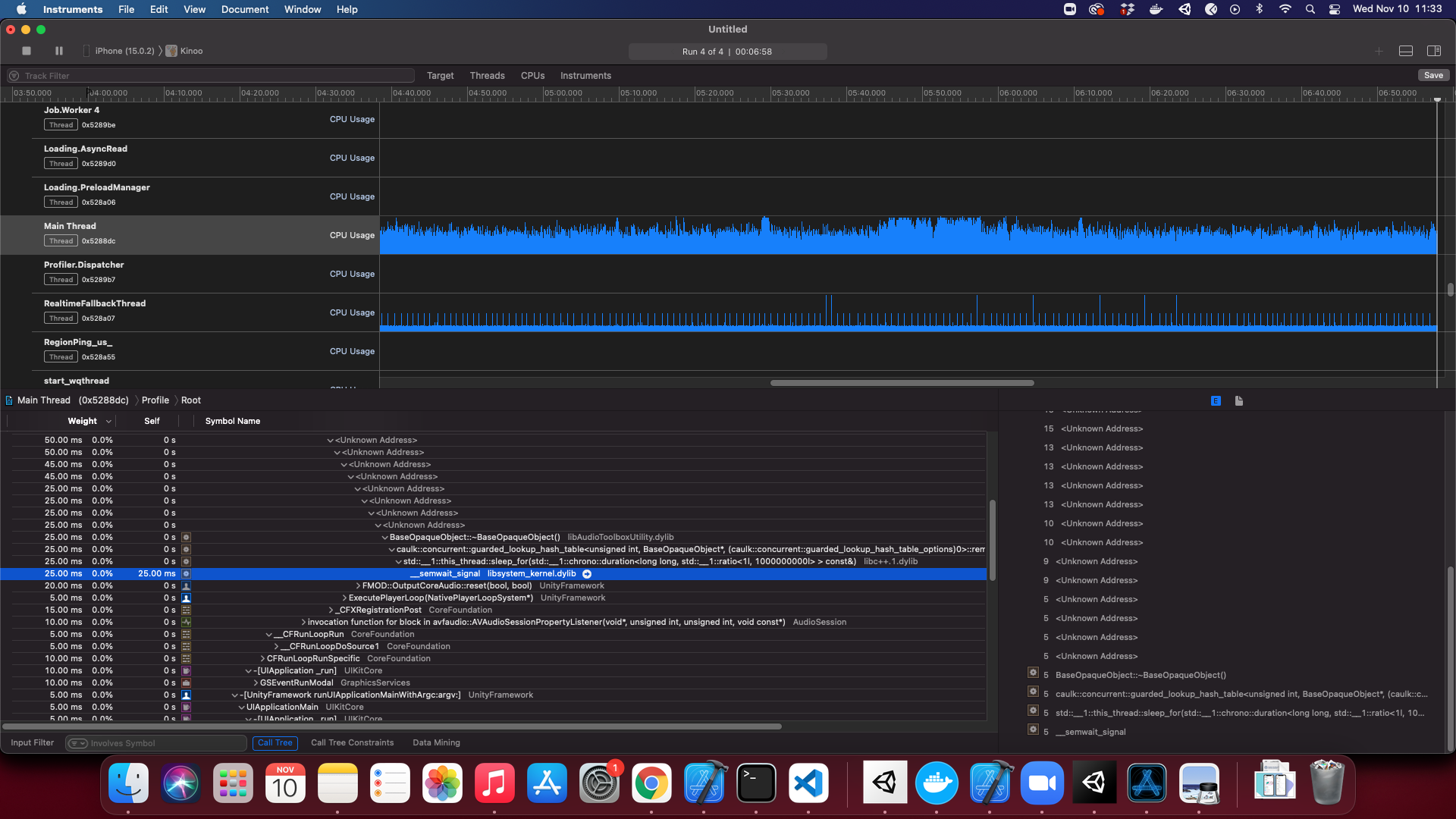Viewport: 1456px width, 819px height.
Task: Stop the recording with the stop button
Action: click(x=27, y=51)
